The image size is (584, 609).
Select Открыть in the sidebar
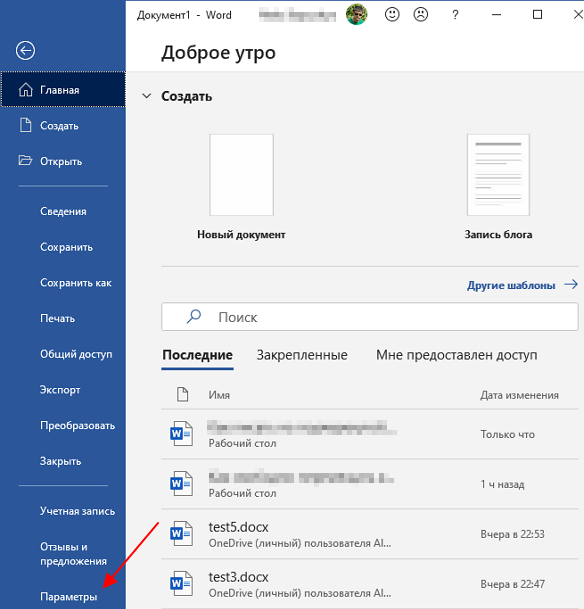click(x=63, y=161)
